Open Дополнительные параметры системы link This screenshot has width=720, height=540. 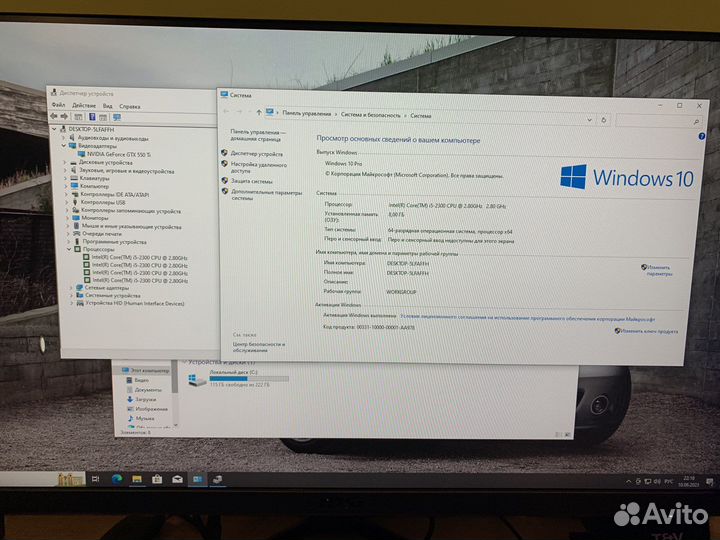(x=267, y=195)
